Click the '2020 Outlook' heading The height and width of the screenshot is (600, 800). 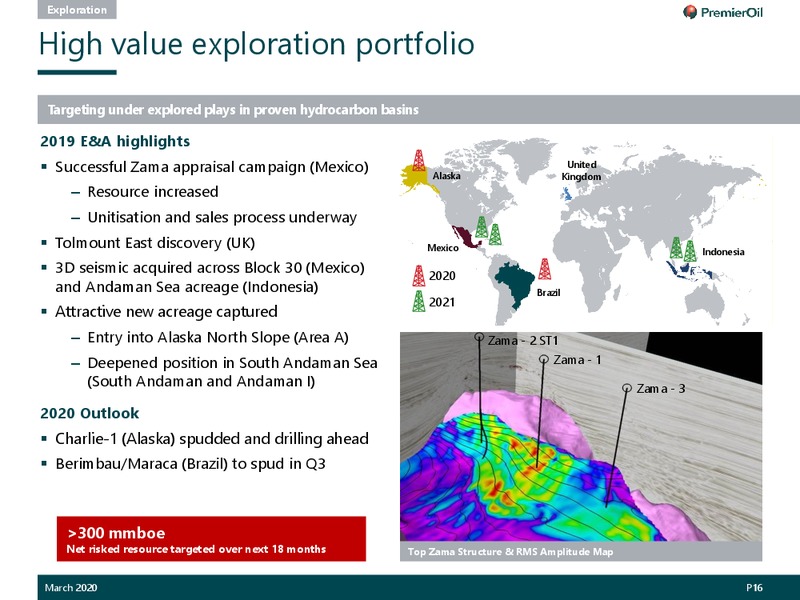coord(89,413)
